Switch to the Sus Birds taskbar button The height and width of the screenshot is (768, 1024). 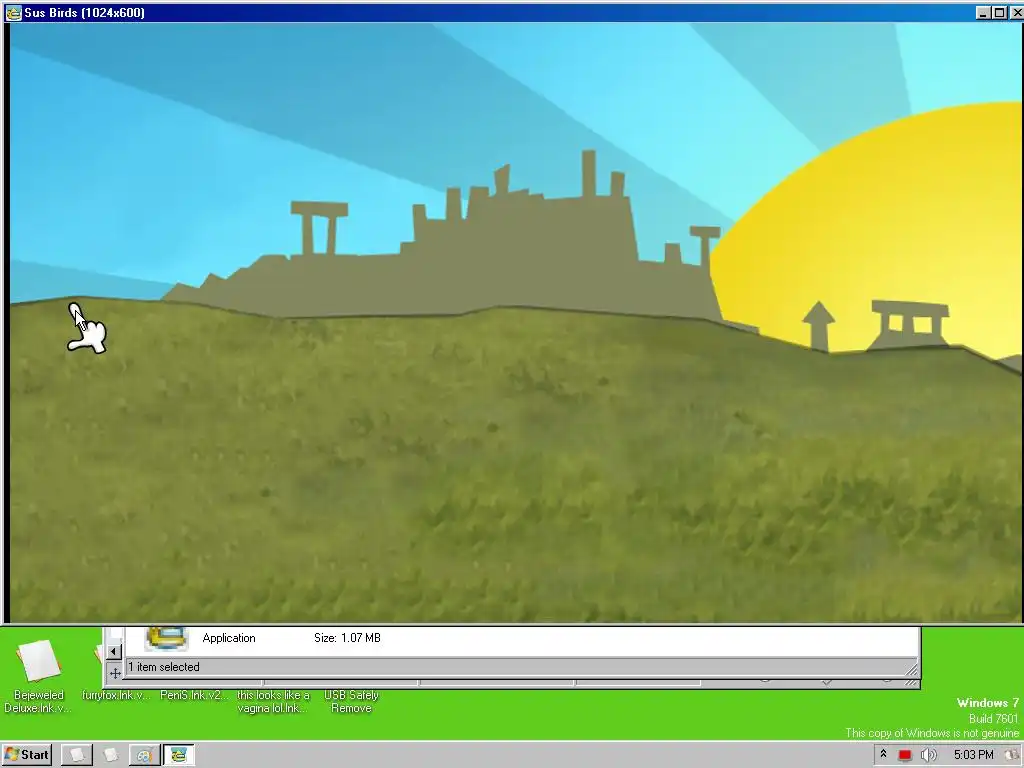(178, 755)
